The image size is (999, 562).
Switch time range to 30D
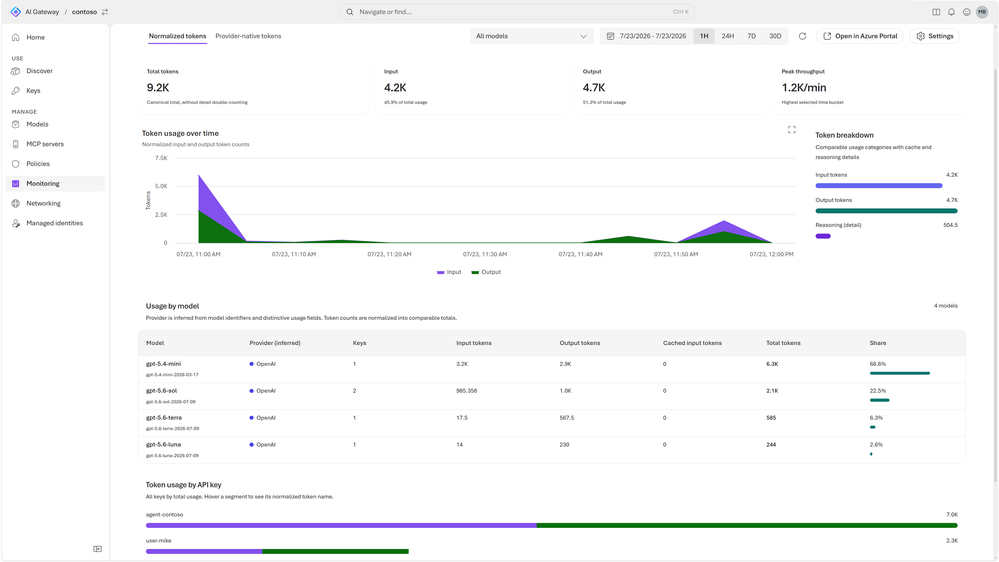(775, 36)
